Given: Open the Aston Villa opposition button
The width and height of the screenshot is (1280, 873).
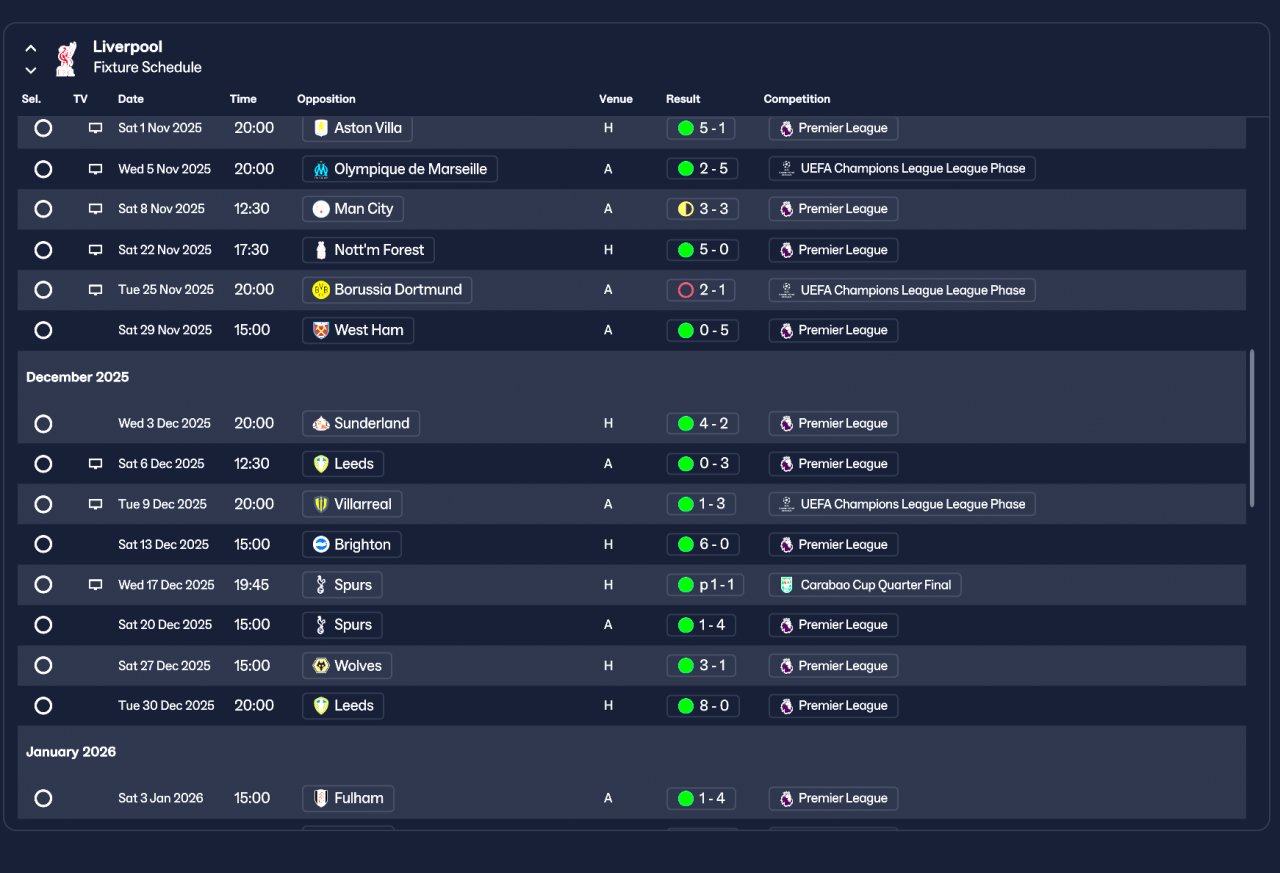Looking at the screenshot, I should (x=357, y=128).
